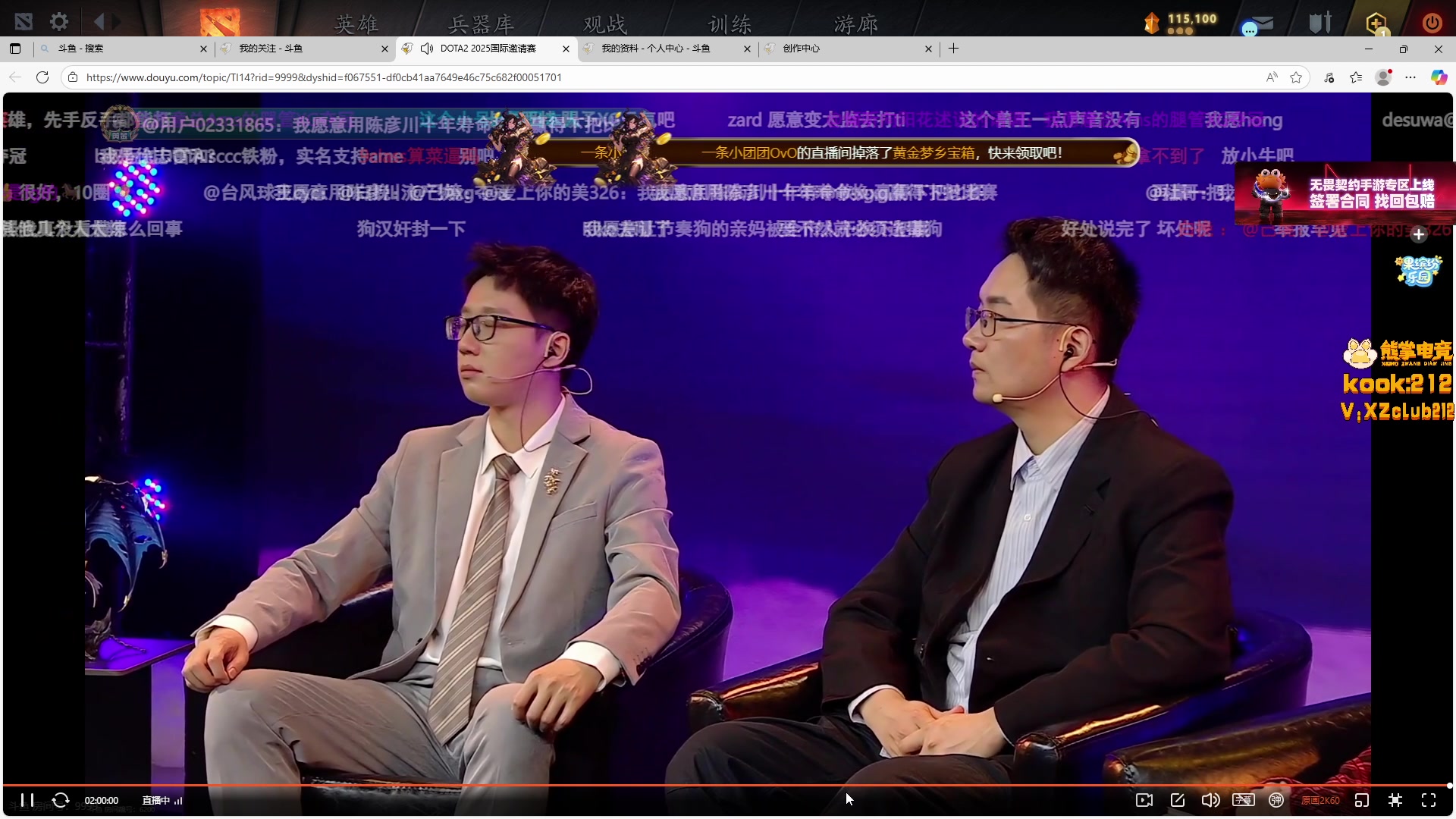Close the DOTA2 2025国际邀请赛 tab

566,49
